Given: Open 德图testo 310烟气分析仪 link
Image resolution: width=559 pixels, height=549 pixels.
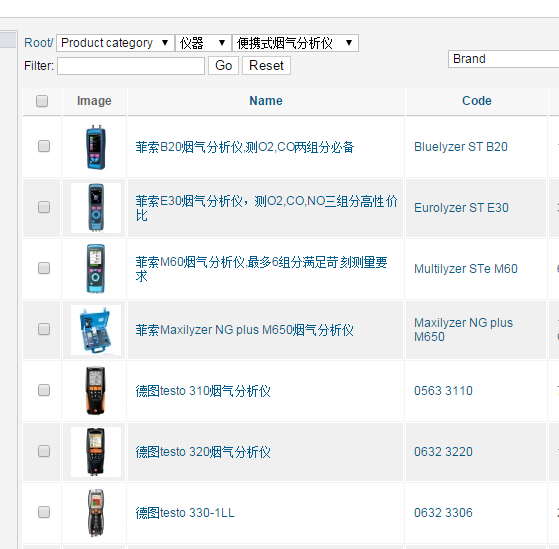Looking at the screenshot, I should 203,391.
